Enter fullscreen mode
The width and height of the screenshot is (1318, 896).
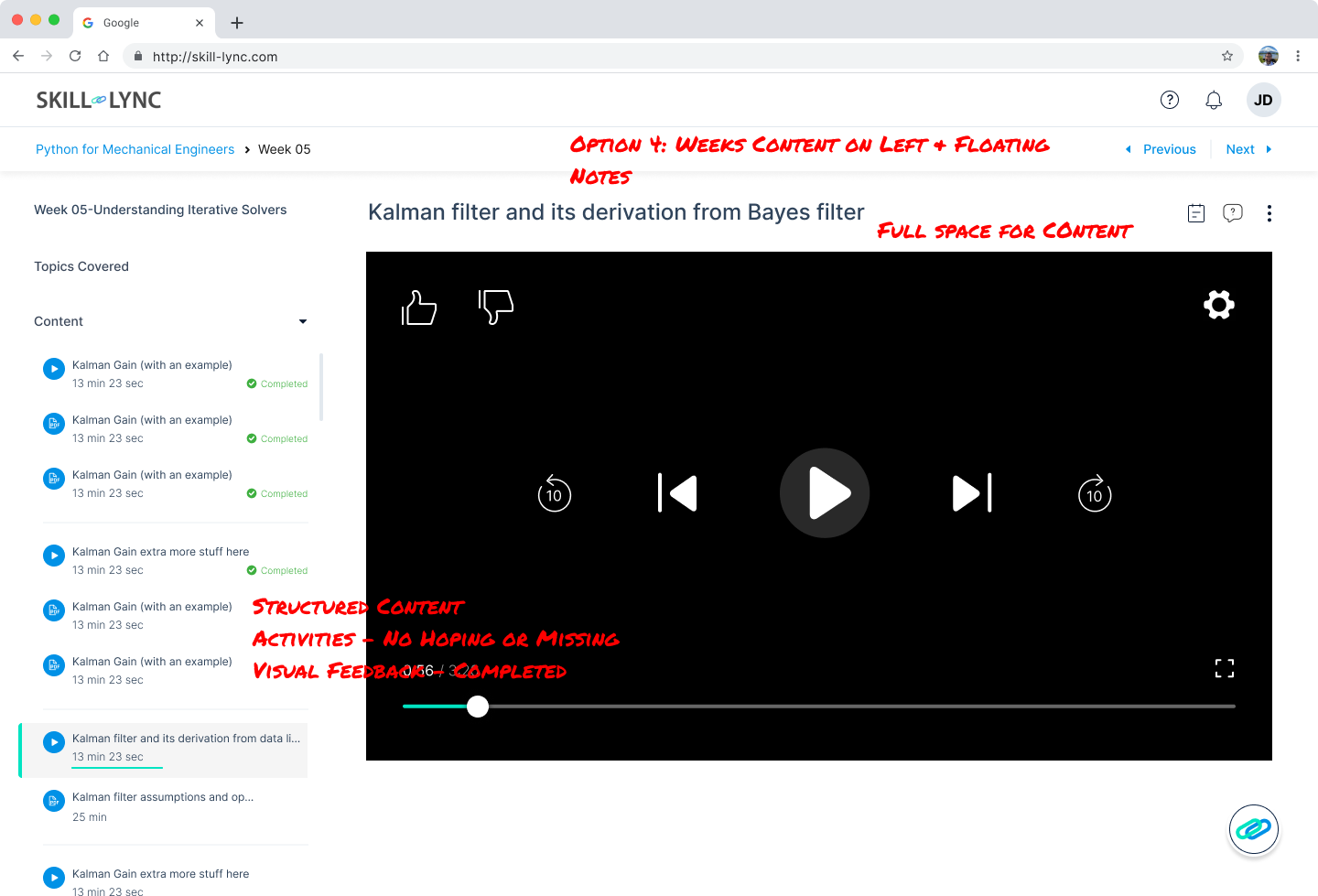(1225, 669)
